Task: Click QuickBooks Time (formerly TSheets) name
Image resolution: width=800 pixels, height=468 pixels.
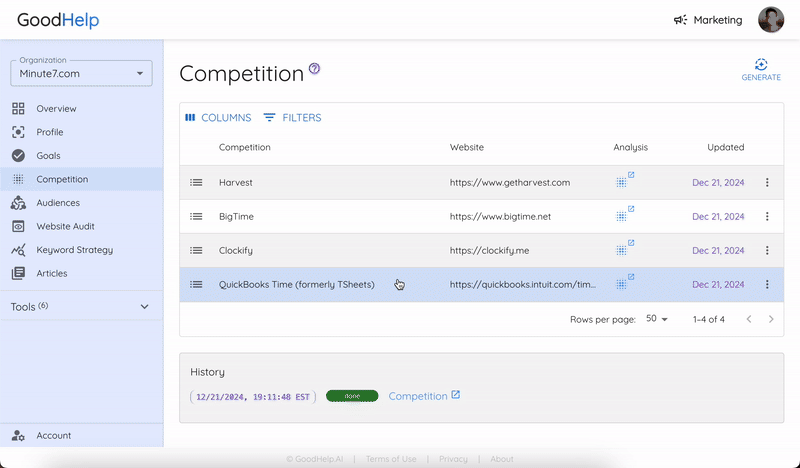Action: coord(296,284)
